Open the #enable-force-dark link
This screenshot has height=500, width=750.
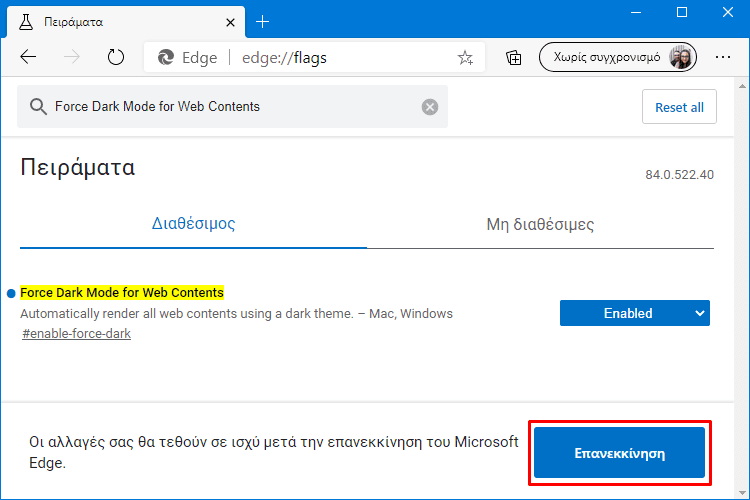coord(77,333)
